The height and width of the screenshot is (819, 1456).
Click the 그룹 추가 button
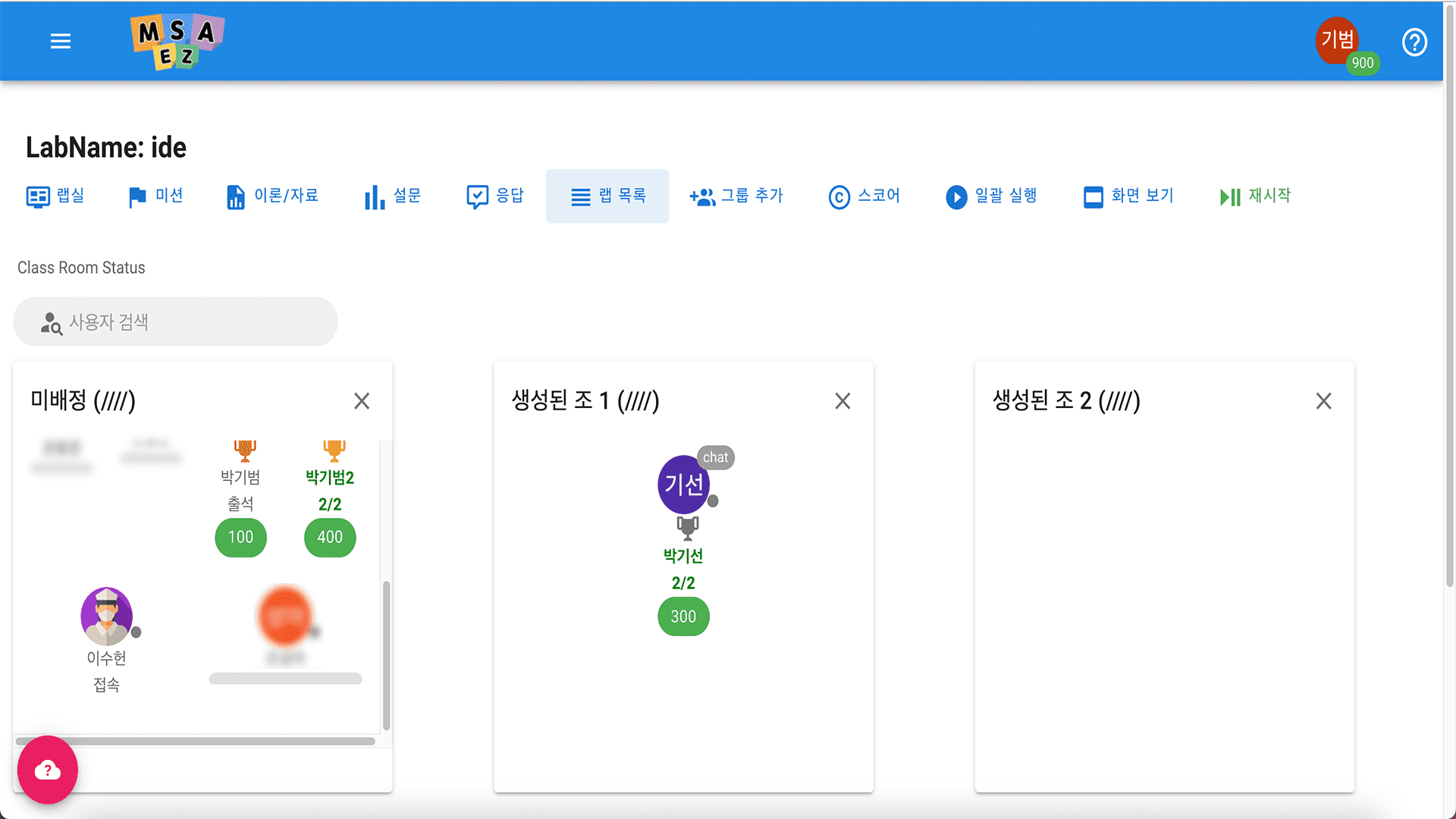tap(736, 196)
